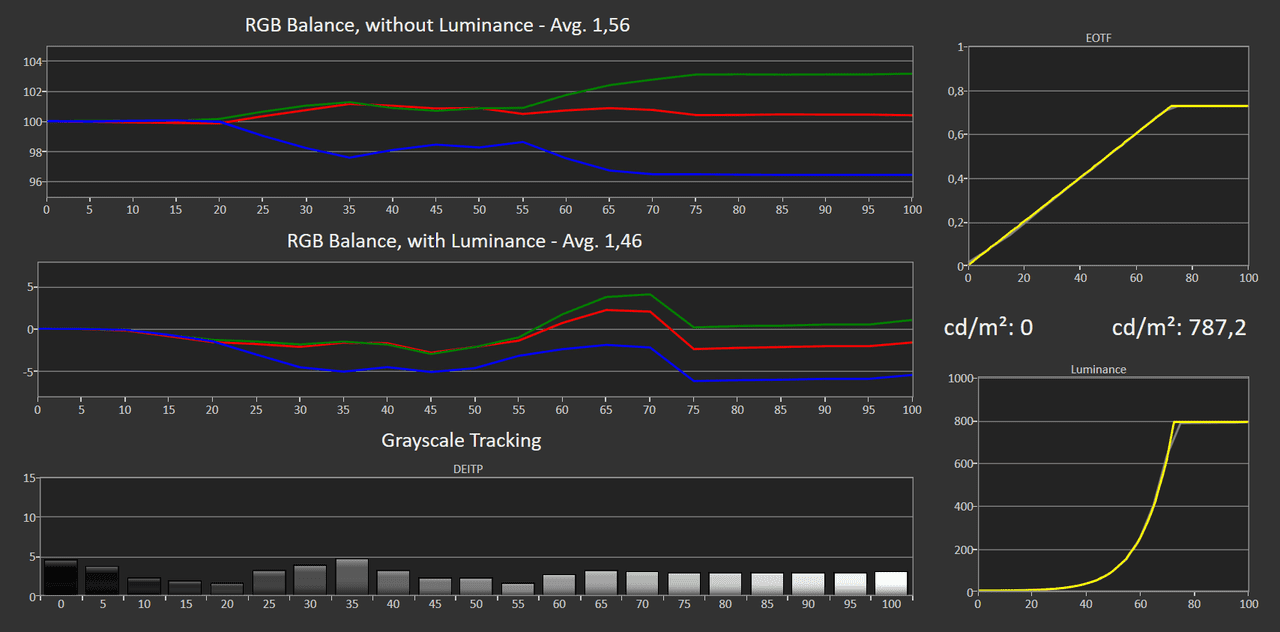Click the 'RGB Balance, without Luminance' title

tap(437, 25)
